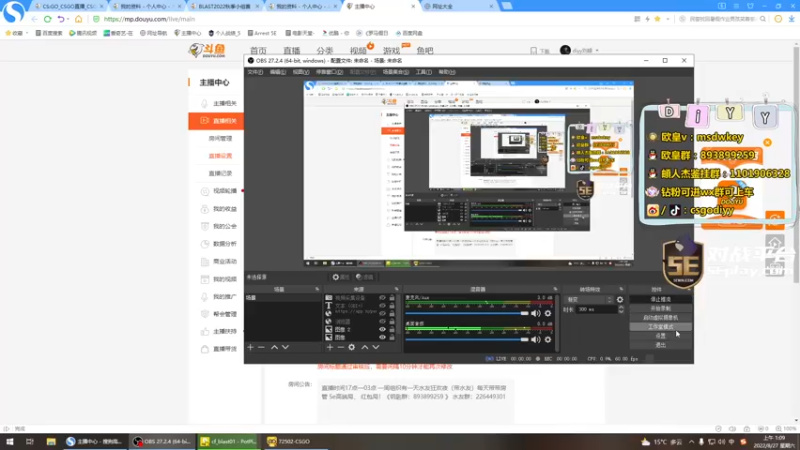Switch to OBS 27.2.4 taskbar button

[162, 441]
